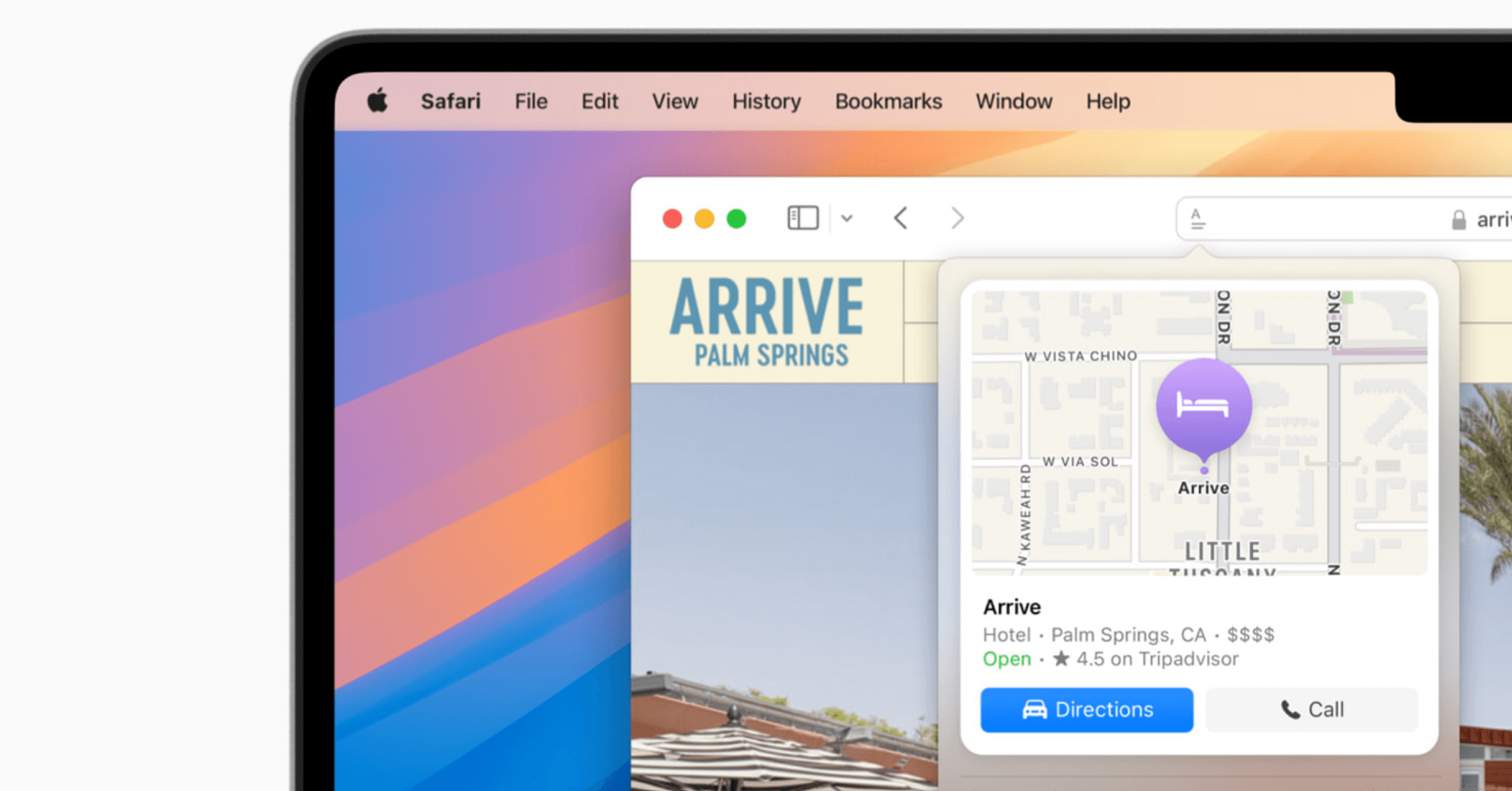The height and width of the screenshot is (791, 1512).
Task: Click the 4.5 on Tripadvisor rating
Action: pos(1145,659)
